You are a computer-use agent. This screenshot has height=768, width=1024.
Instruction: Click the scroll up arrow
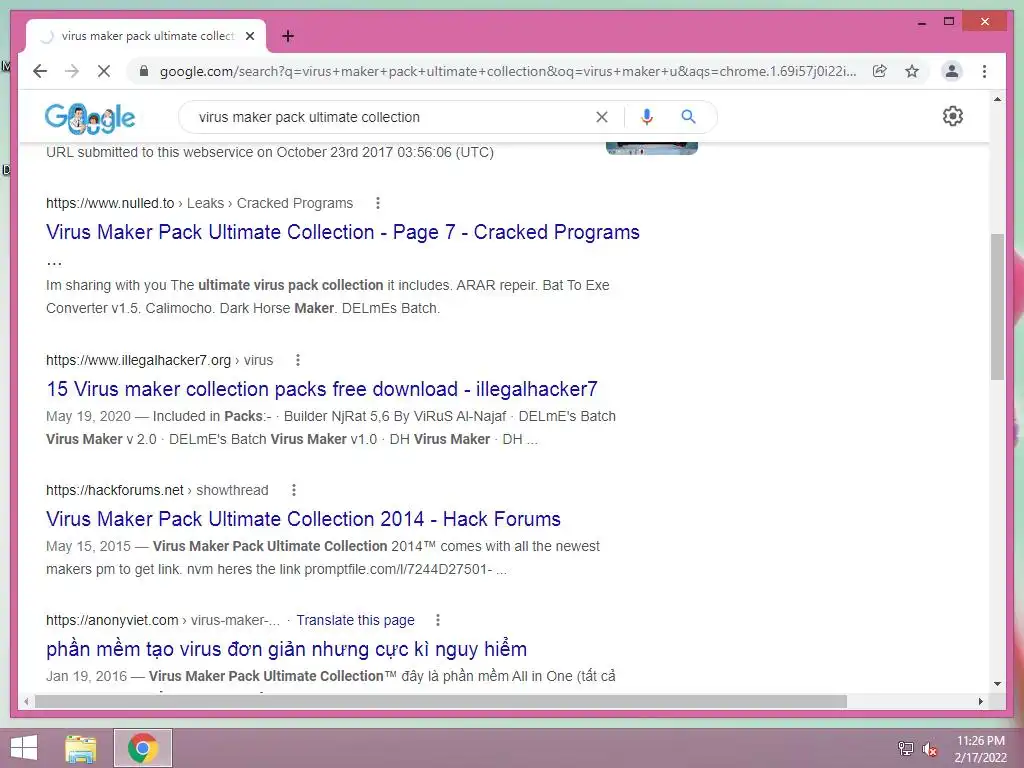(997, 99)
